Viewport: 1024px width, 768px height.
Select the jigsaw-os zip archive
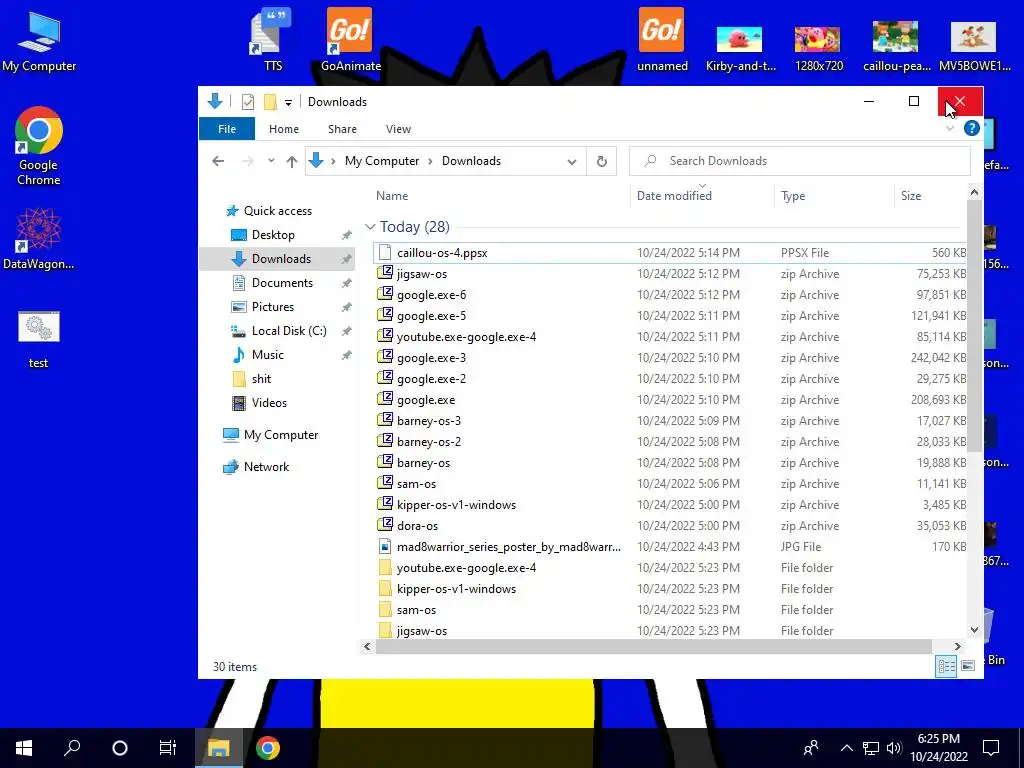669,274
